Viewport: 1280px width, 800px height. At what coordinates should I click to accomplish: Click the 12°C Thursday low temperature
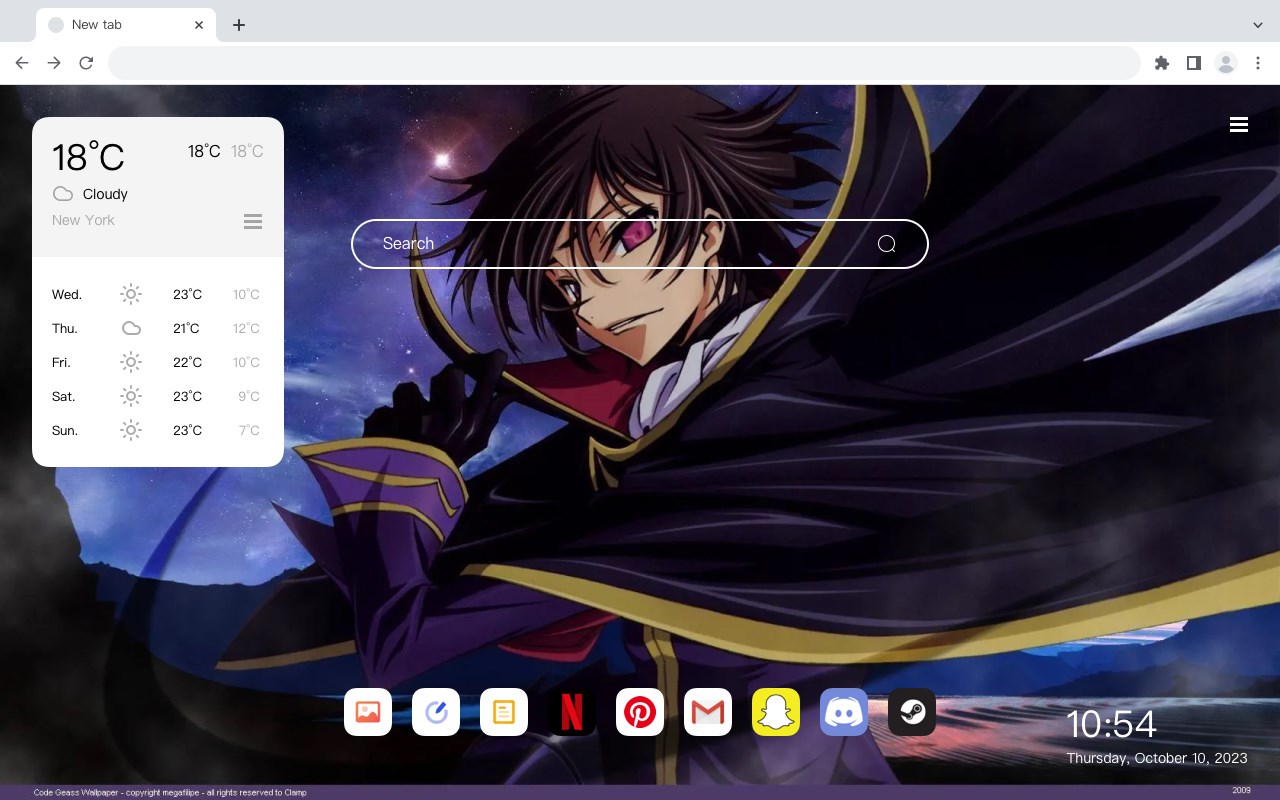(x=246, y=328)
